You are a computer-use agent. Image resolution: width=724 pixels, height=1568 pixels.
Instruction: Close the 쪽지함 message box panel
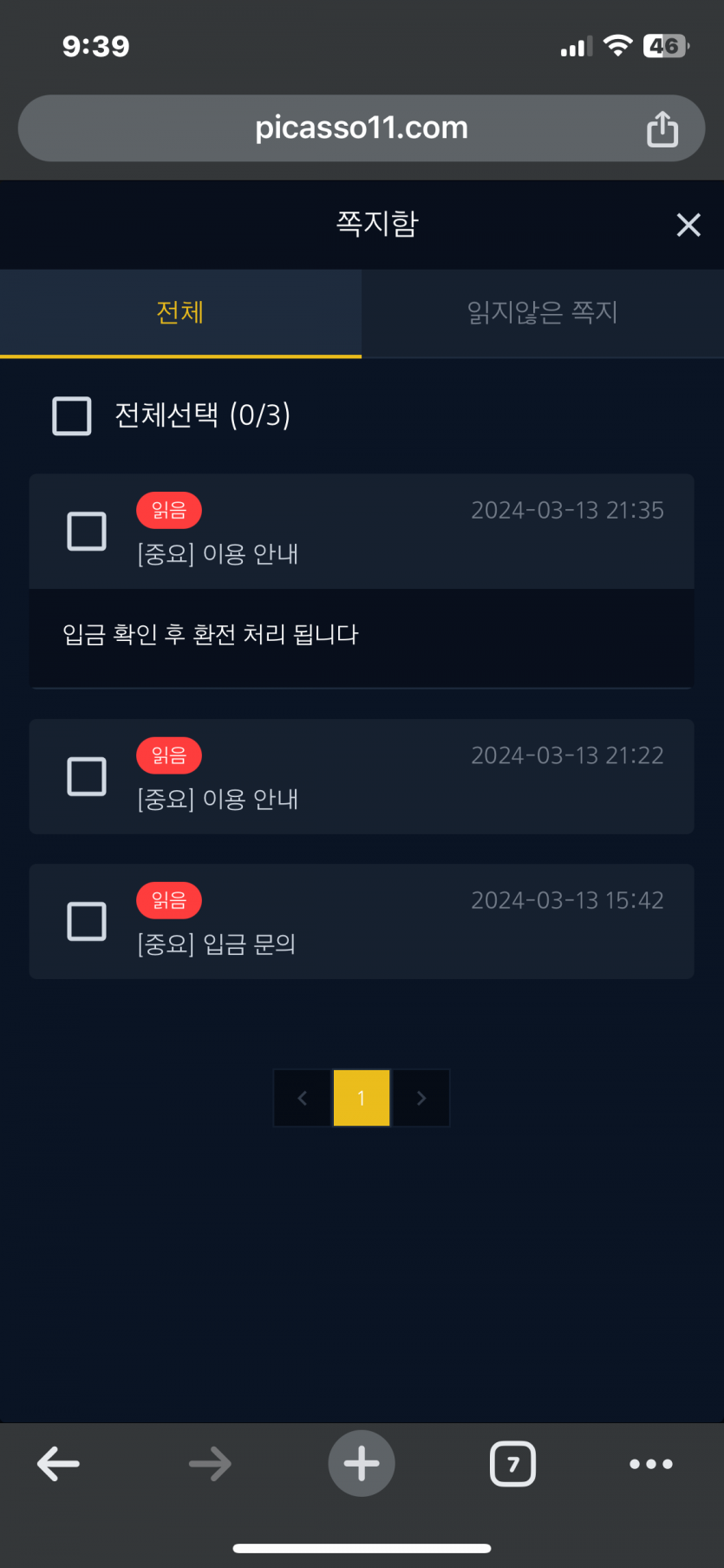click(688, 225)
